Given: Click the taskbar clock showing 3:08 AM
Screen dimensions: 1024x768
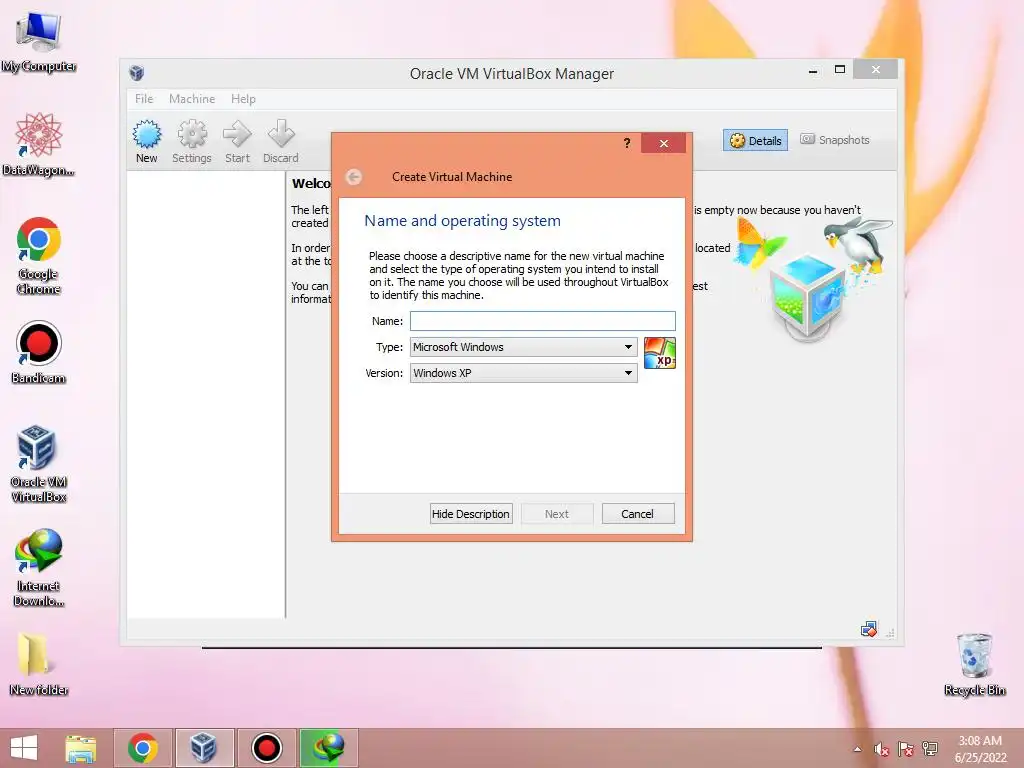Looking at the screenshot, I should (980, 749).
